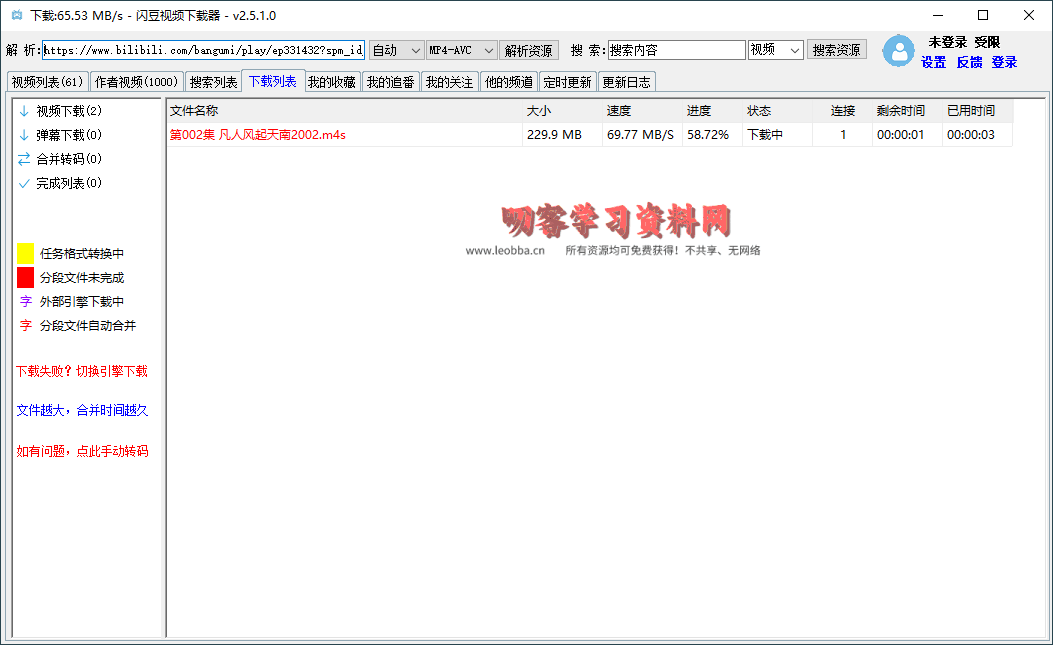
Task: Open 设置 settings link
Action: [933, 62]
